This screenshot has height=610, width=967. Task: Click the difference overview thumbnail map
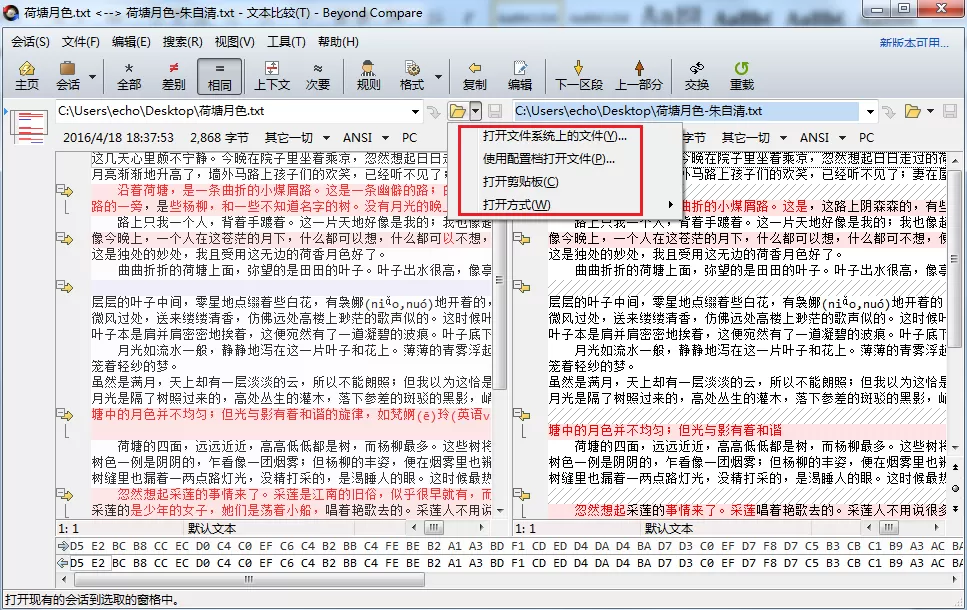[x=28, y=126]
